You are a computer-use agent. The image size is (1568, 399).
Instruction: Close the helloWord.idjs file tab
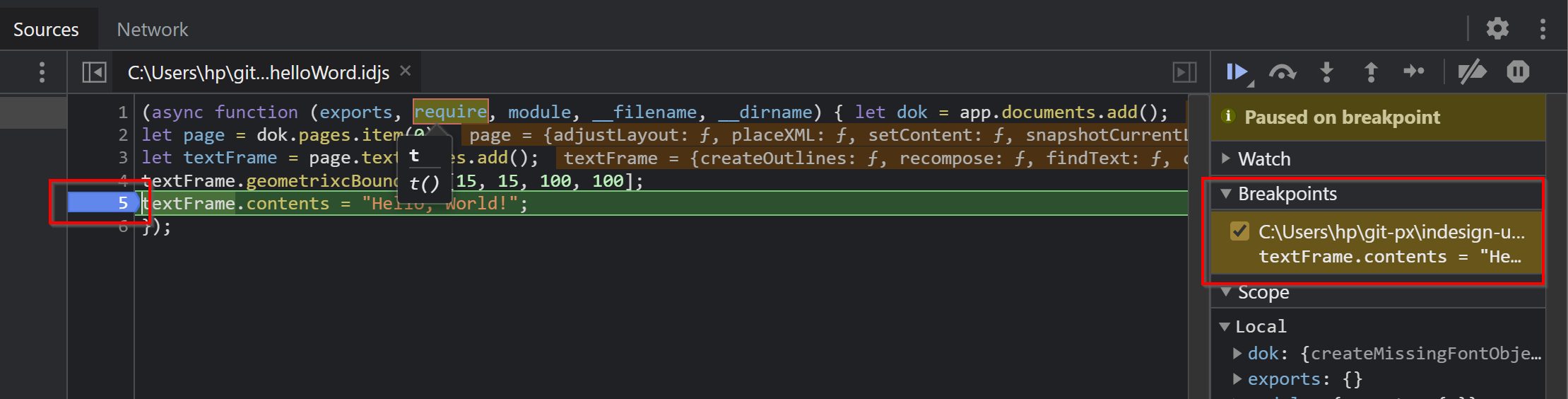pyautogui.click(x=405, y=71)
